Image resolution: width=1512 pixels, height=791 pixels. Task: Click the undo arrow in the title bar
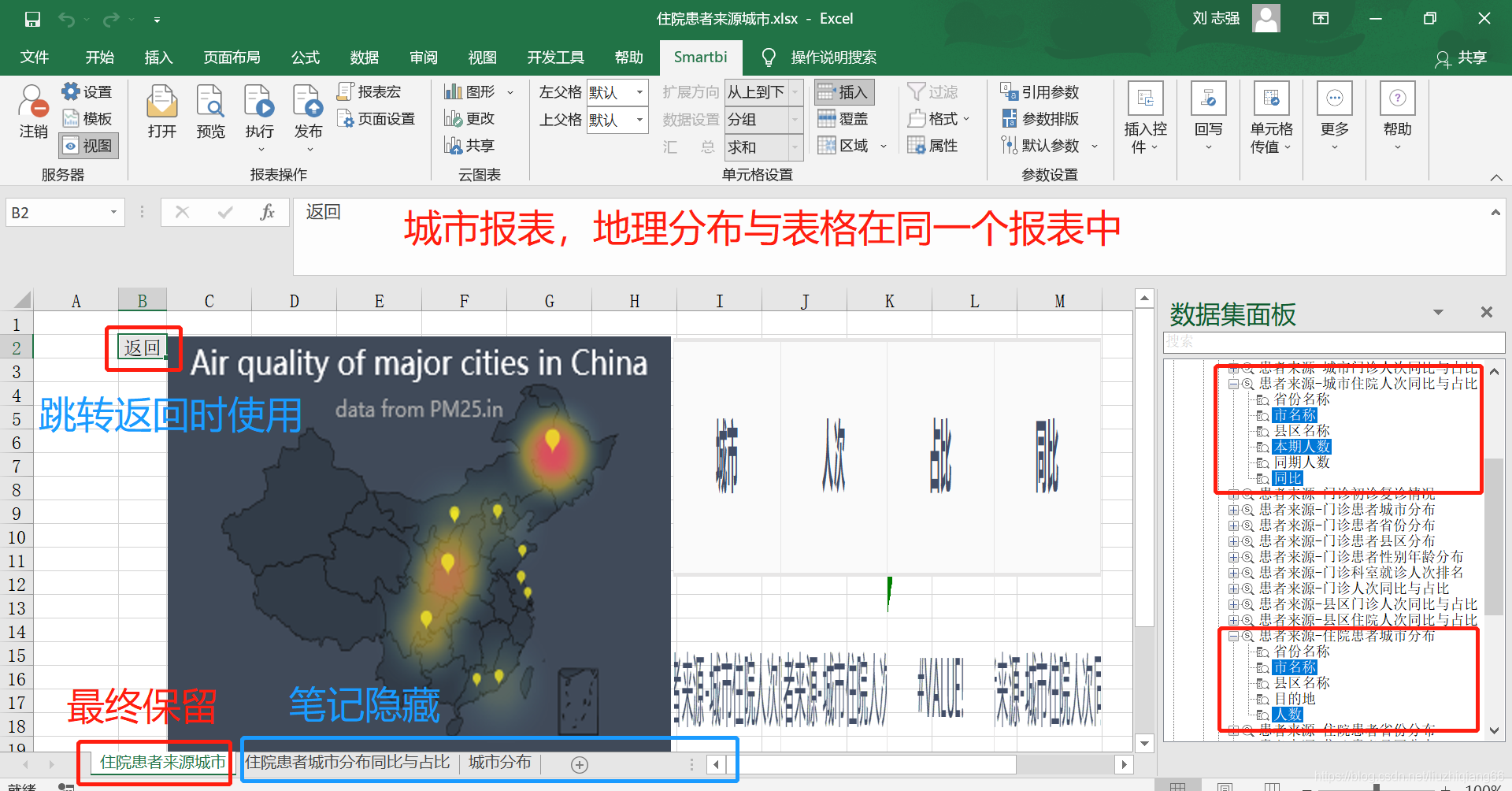pyautogui.click(x=67, y=19)
